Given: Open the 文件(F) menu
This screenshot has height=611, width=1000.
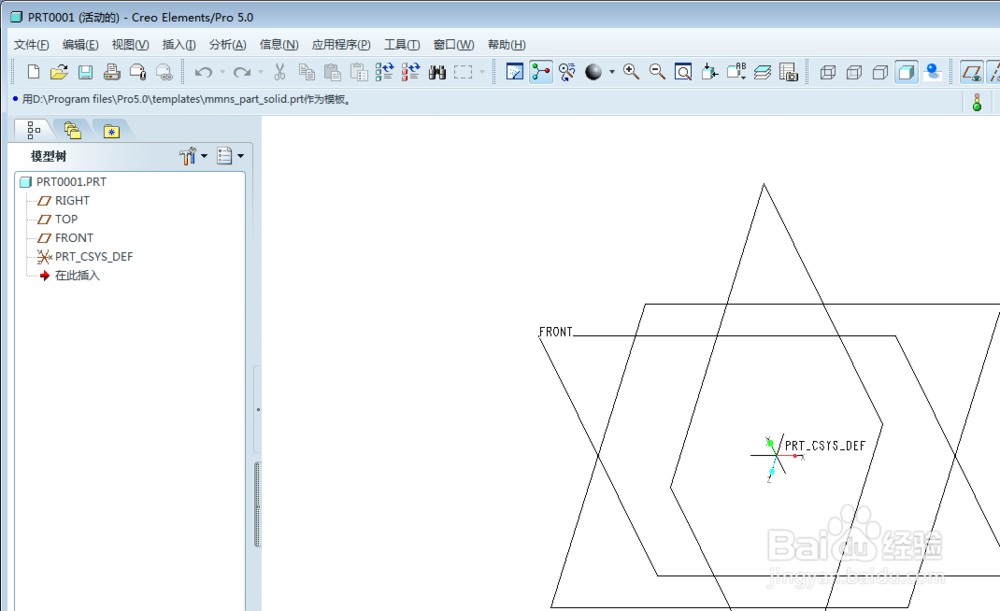Looking at the screenshot, I should point(31,45).
